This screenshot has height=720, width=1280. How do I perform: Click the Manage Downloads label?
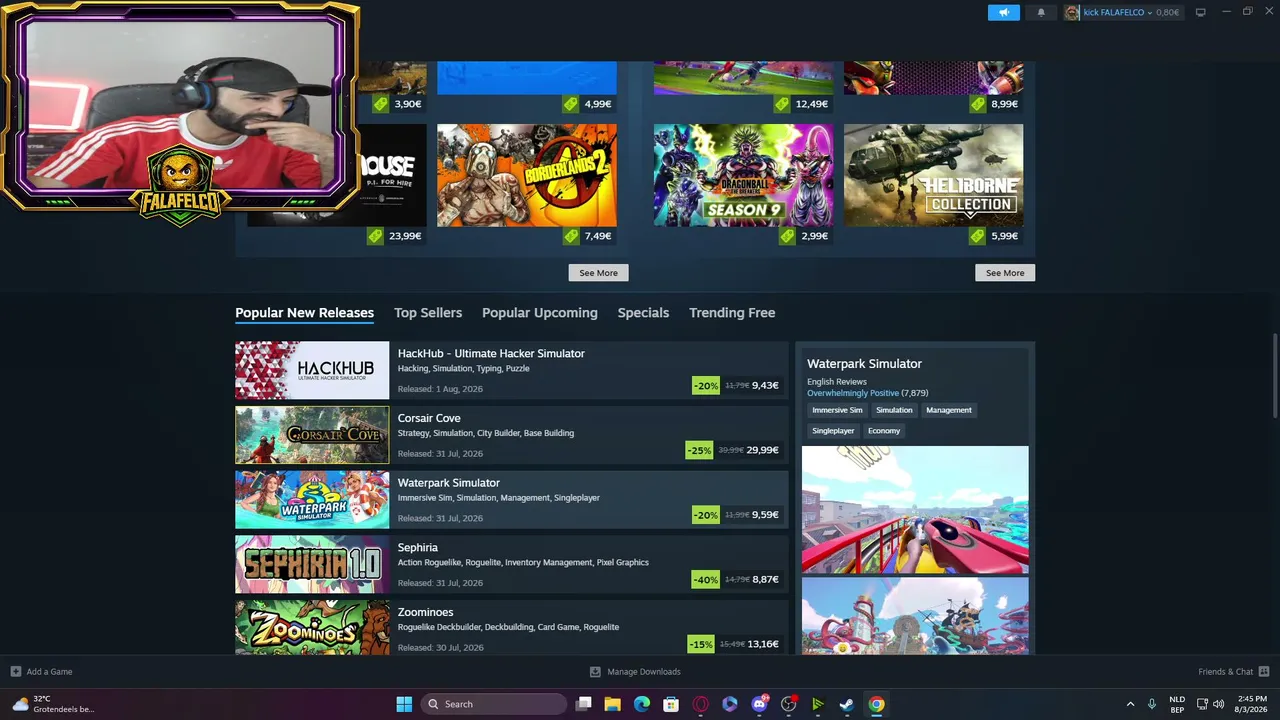[644, 672]
